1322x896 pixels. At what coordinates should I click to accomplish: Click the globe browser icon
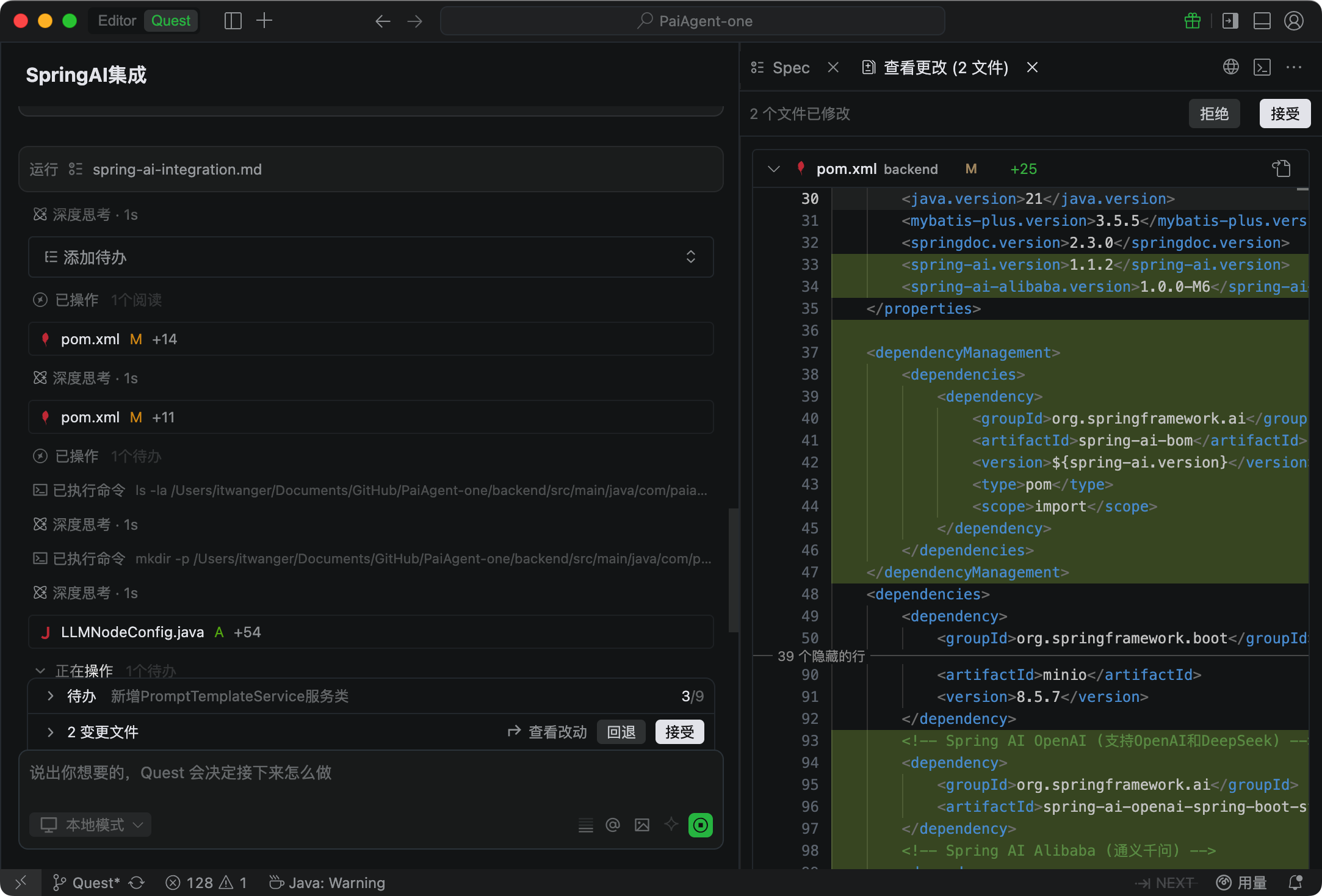point(1230,67)
